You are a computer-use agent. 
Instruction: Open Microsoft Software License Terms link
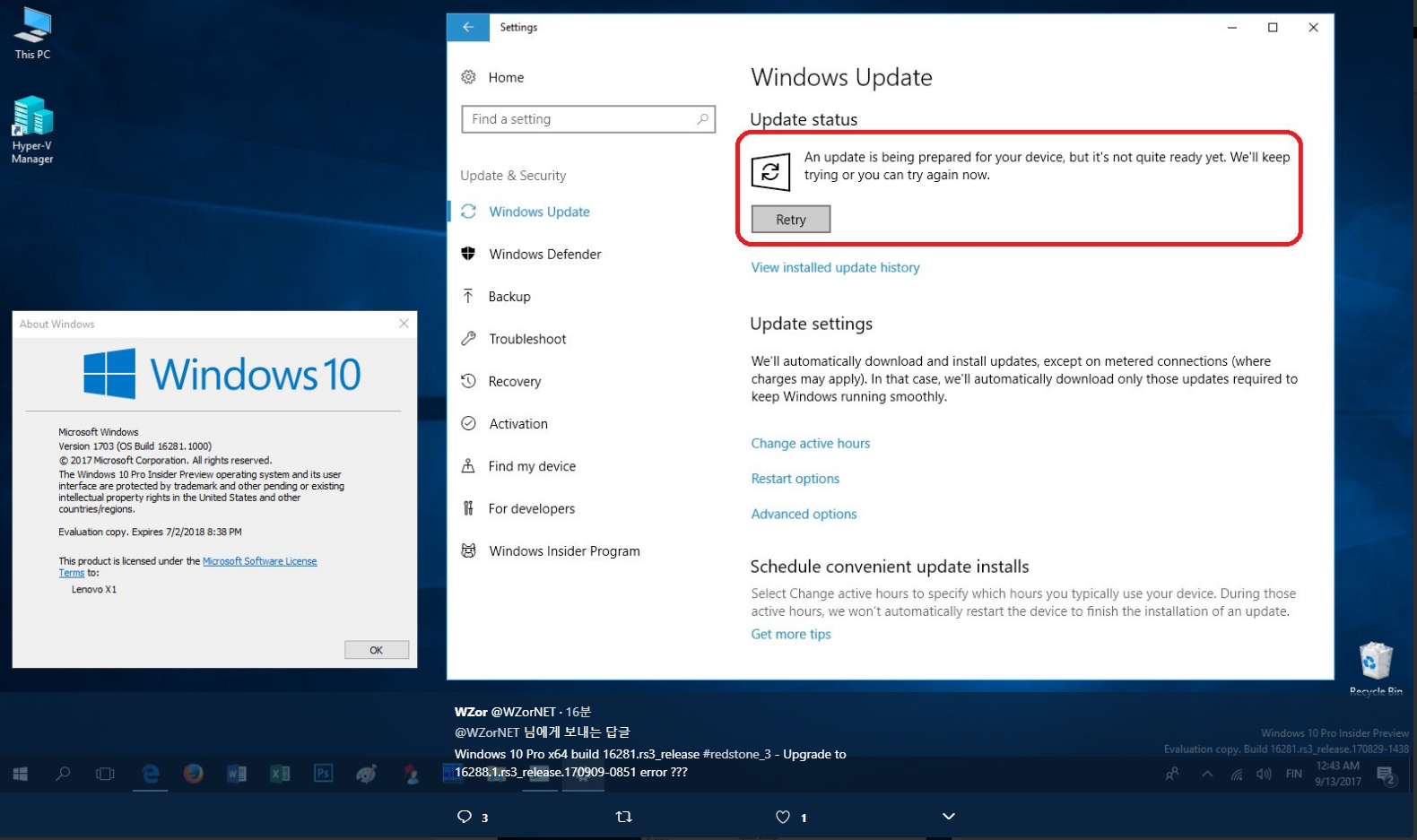click(x=259, y=561)
